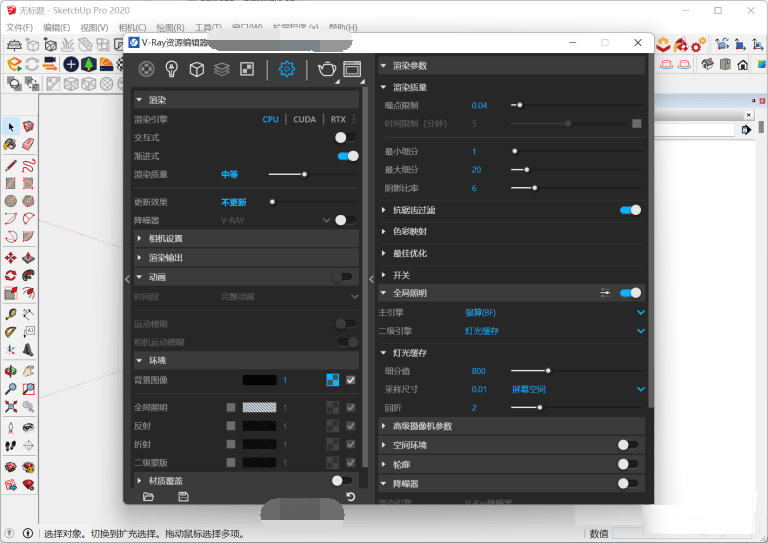Click the house icon in SketchUp toolbar

743,65
